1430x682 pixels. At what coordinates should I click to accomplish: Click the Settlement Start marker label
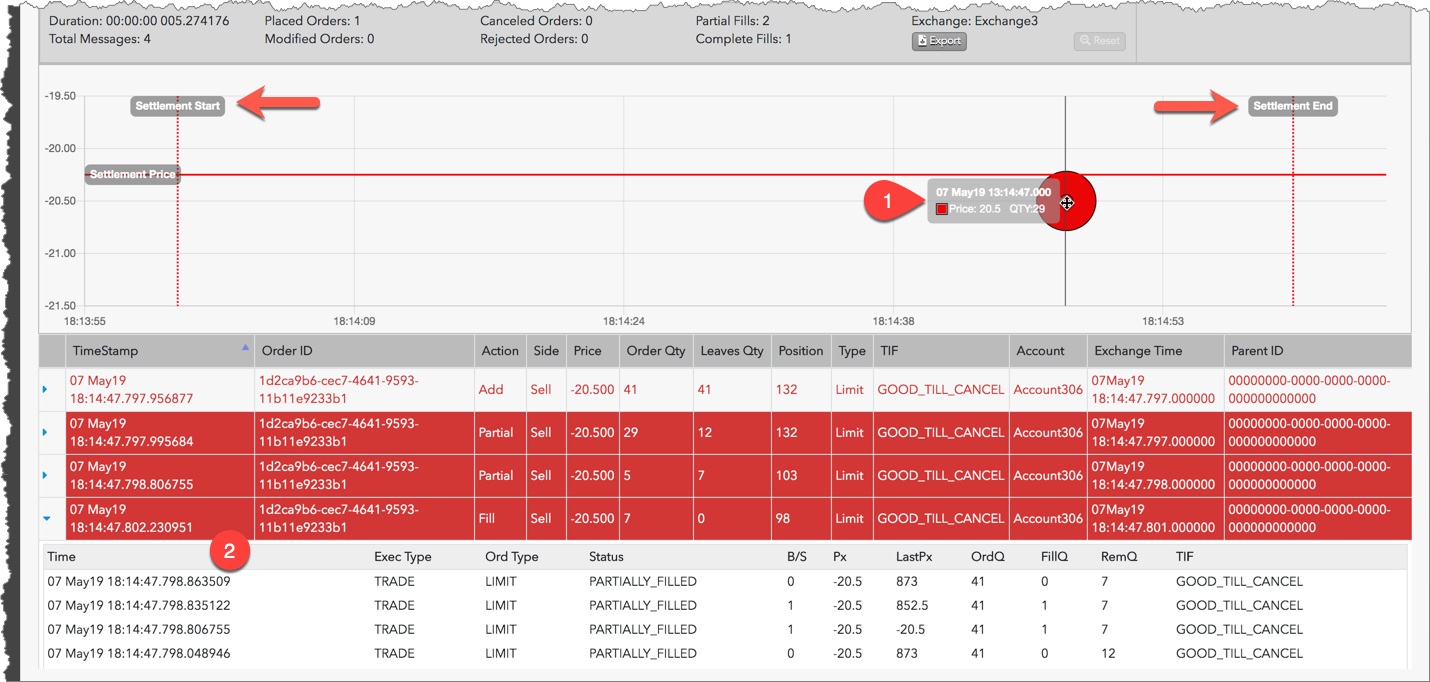coord(177,106)
